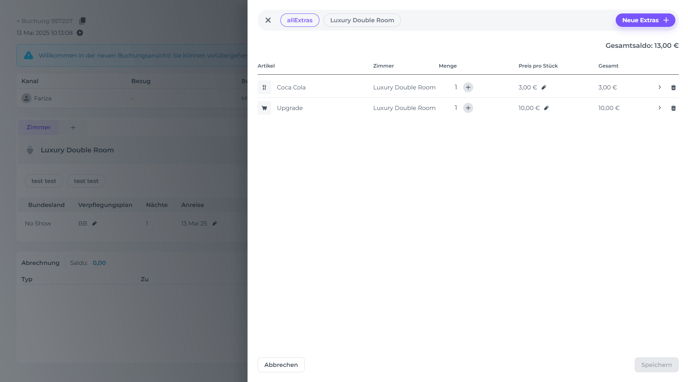Click the 3,00 € Gesamt value

tap(607, 87)
